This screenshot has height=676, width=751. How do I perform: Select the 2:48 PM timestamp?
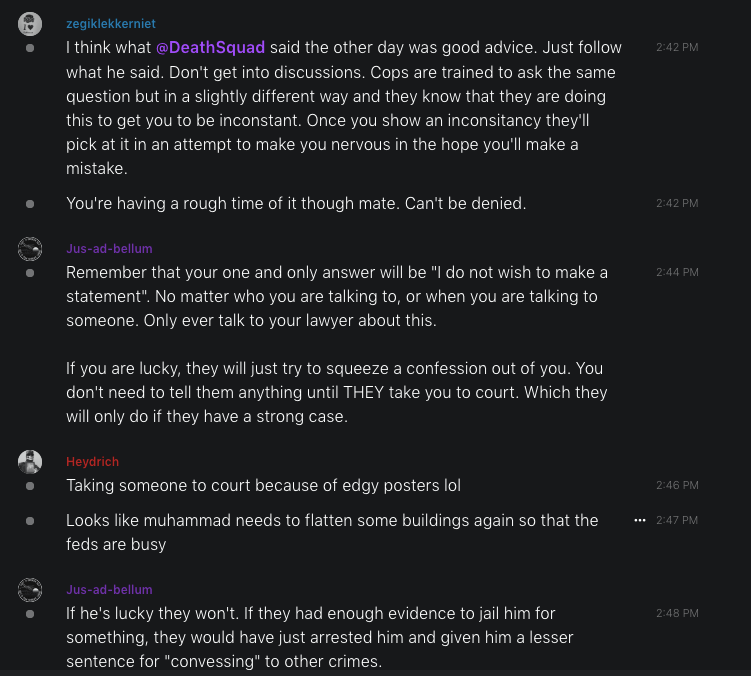click(677, 614)
